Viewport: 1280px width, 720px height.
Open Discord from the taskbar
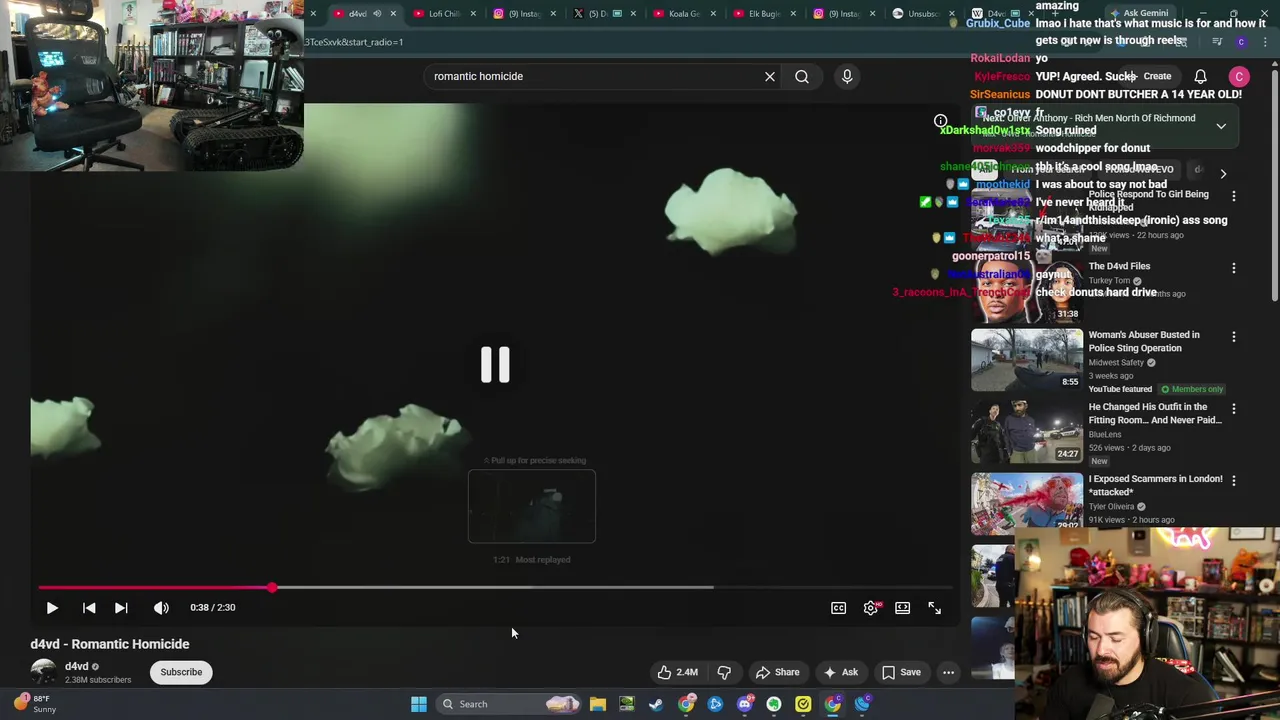745,704
